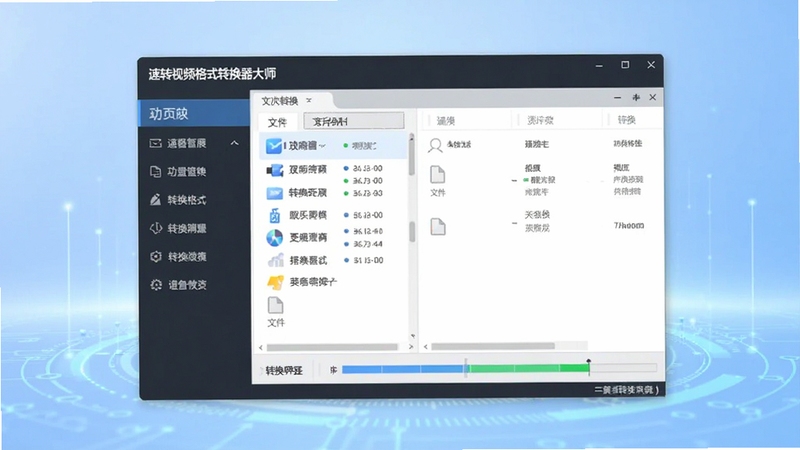Expand the small dropdown arrow in highlighted row

click(x=322, y=146)
